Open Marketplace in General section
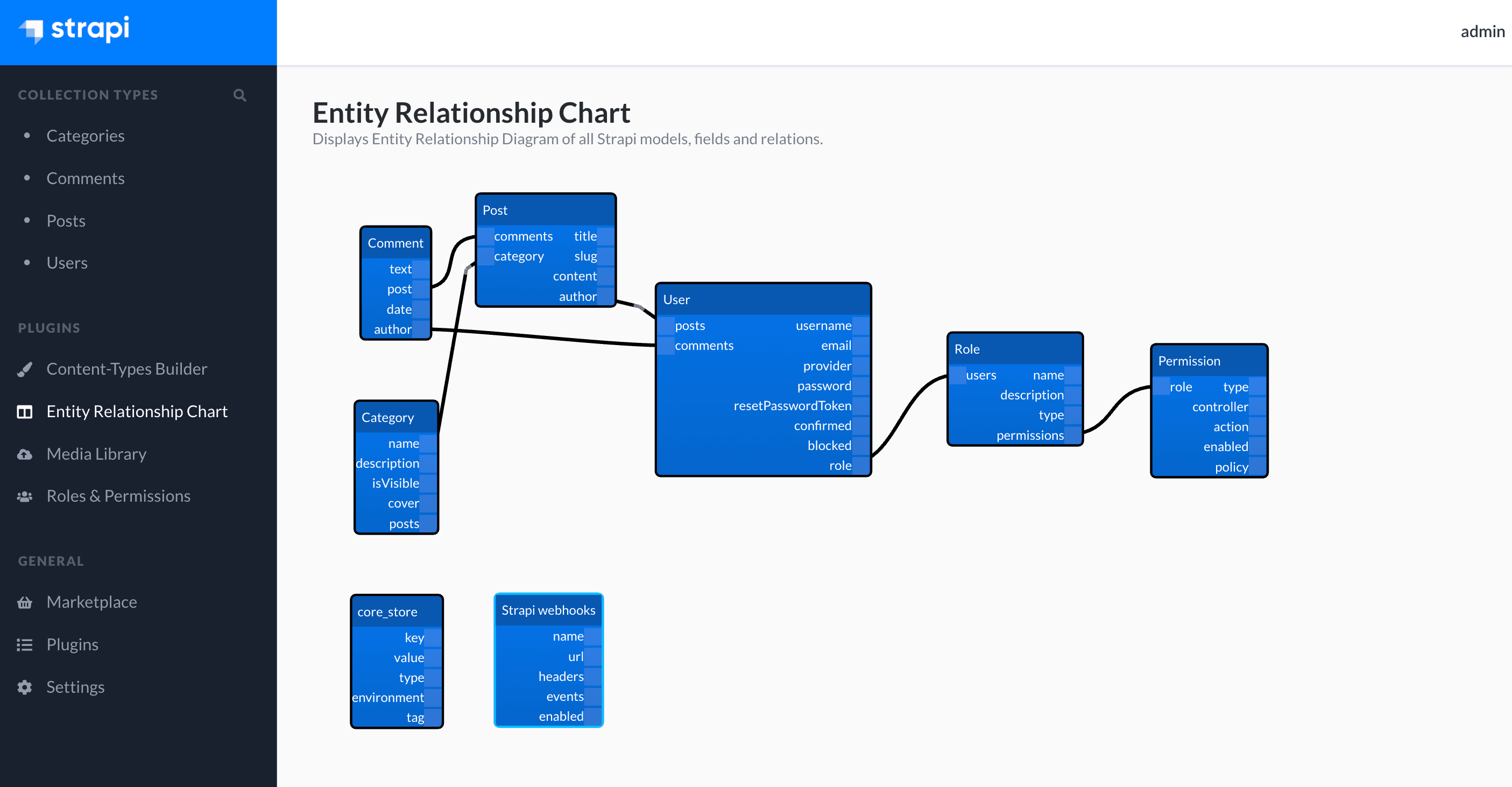The width and height of the screenshot is (1512, 787). tap(92, 602)
